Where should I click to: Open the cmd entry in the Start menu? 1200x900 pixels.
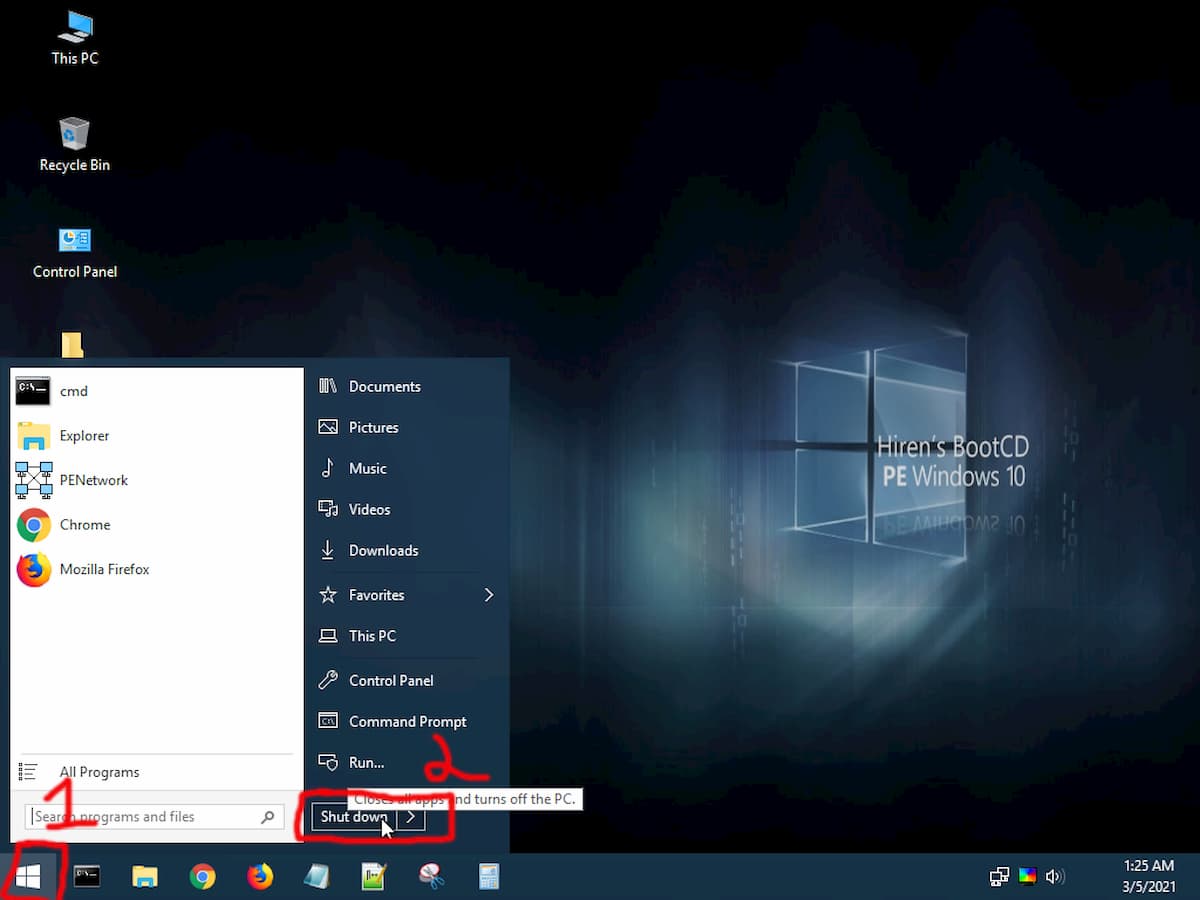click(156, 391)
